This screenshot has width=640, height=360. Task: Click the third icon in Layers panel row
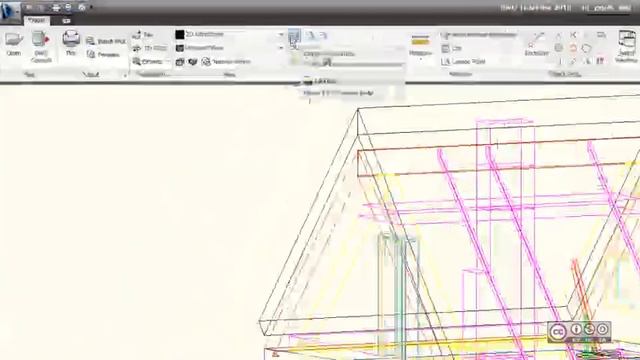coord(323,36)
